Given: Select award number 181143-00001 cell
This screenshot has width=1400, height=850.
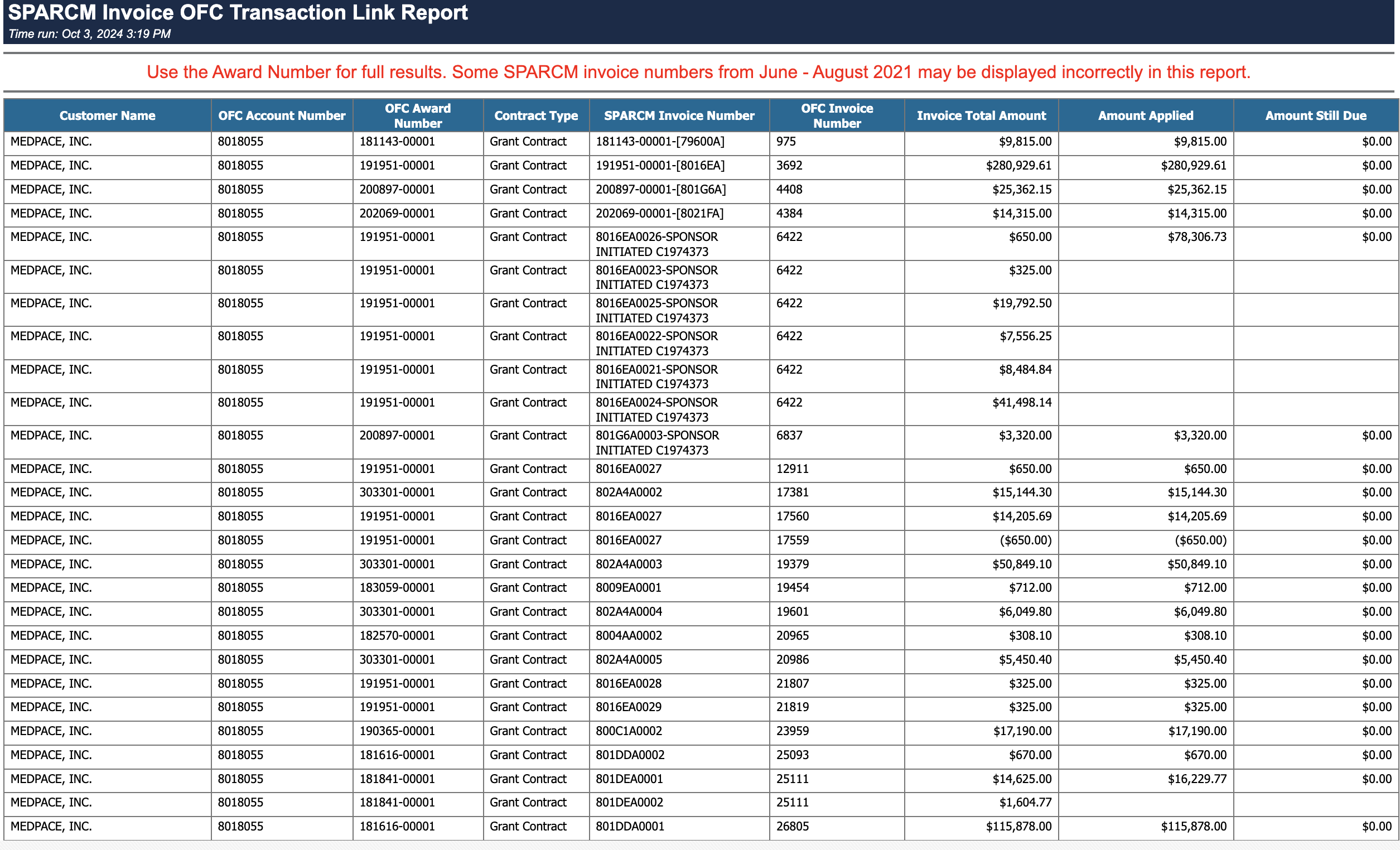Looking at the screenshot, I should point(397,142).
